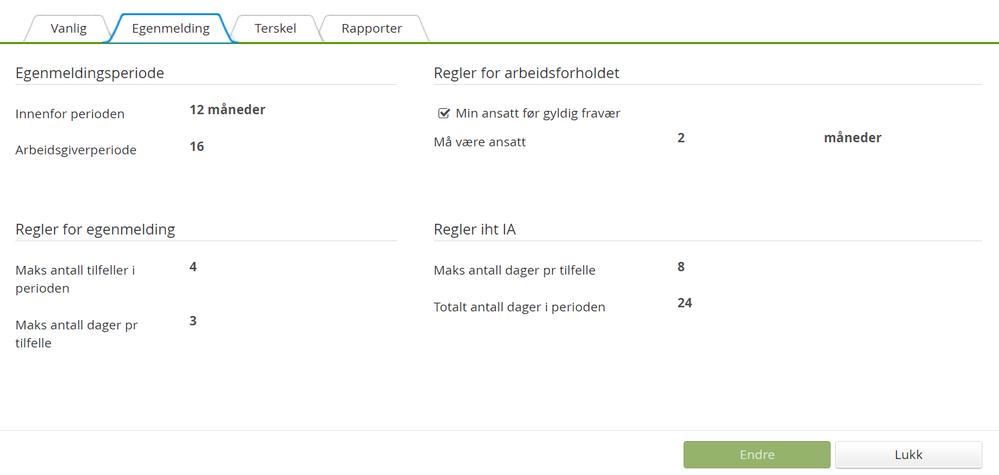Open the Terskel tab
This screenshot has height=475, width=999.
click(x=275, y=28)
